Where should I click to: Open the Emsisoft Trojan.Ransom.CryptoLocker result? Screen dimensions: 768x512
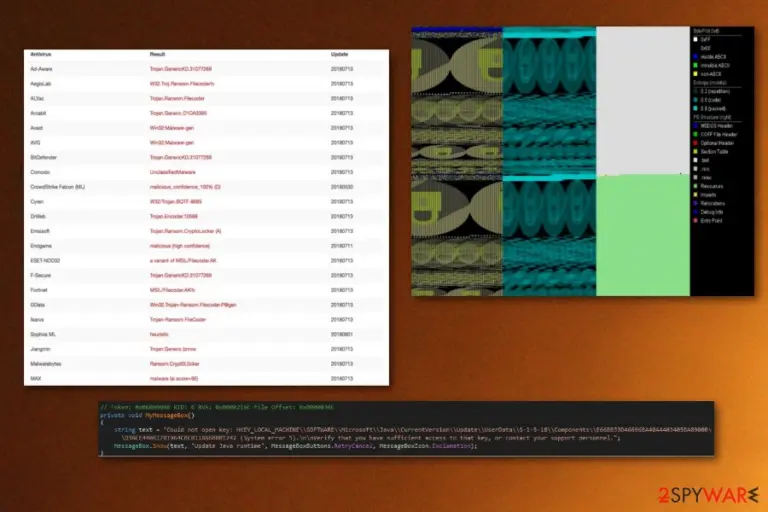(x=186, y=231)
